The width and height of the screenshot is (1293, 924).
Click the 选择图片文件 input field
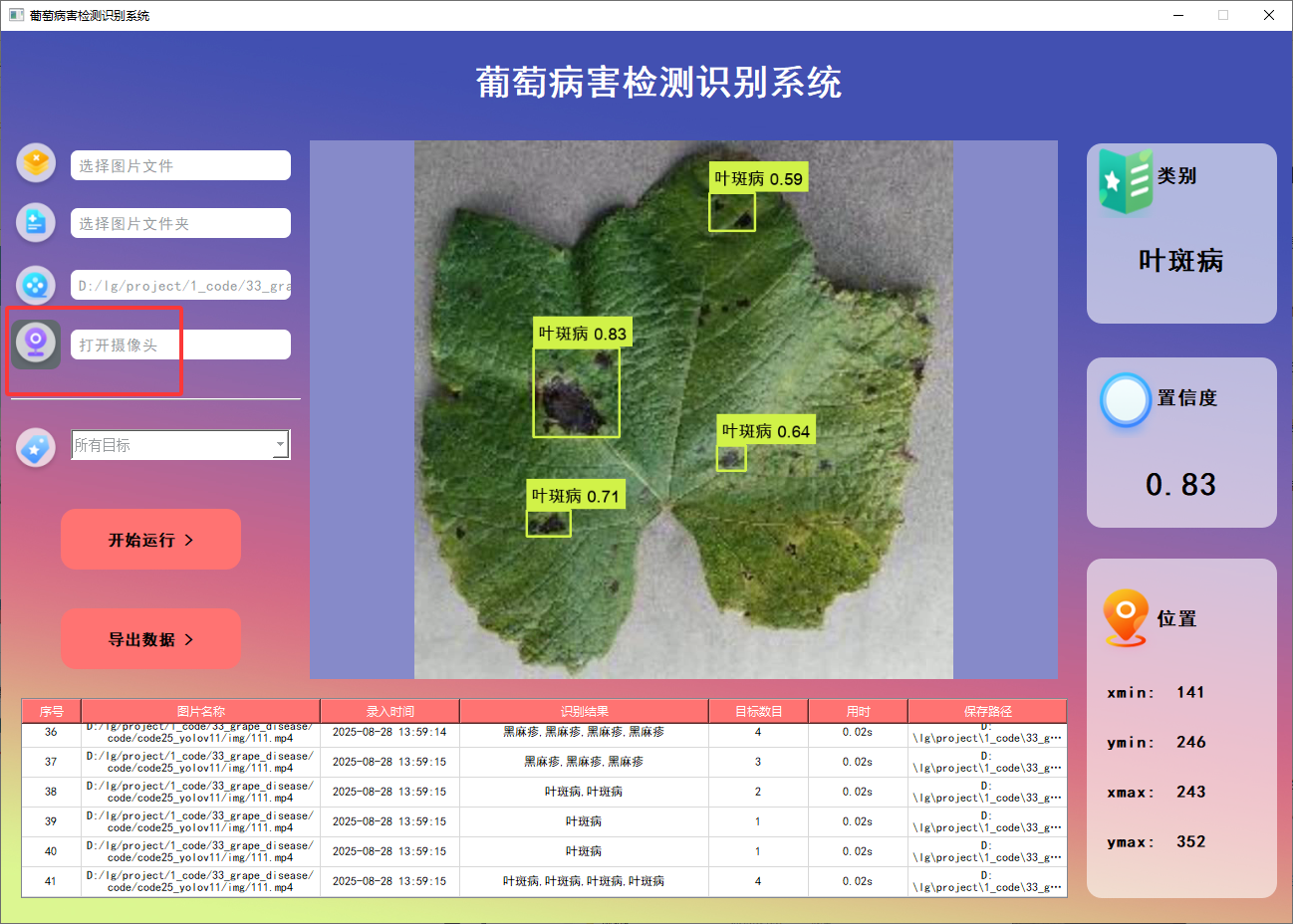[180, 165]
